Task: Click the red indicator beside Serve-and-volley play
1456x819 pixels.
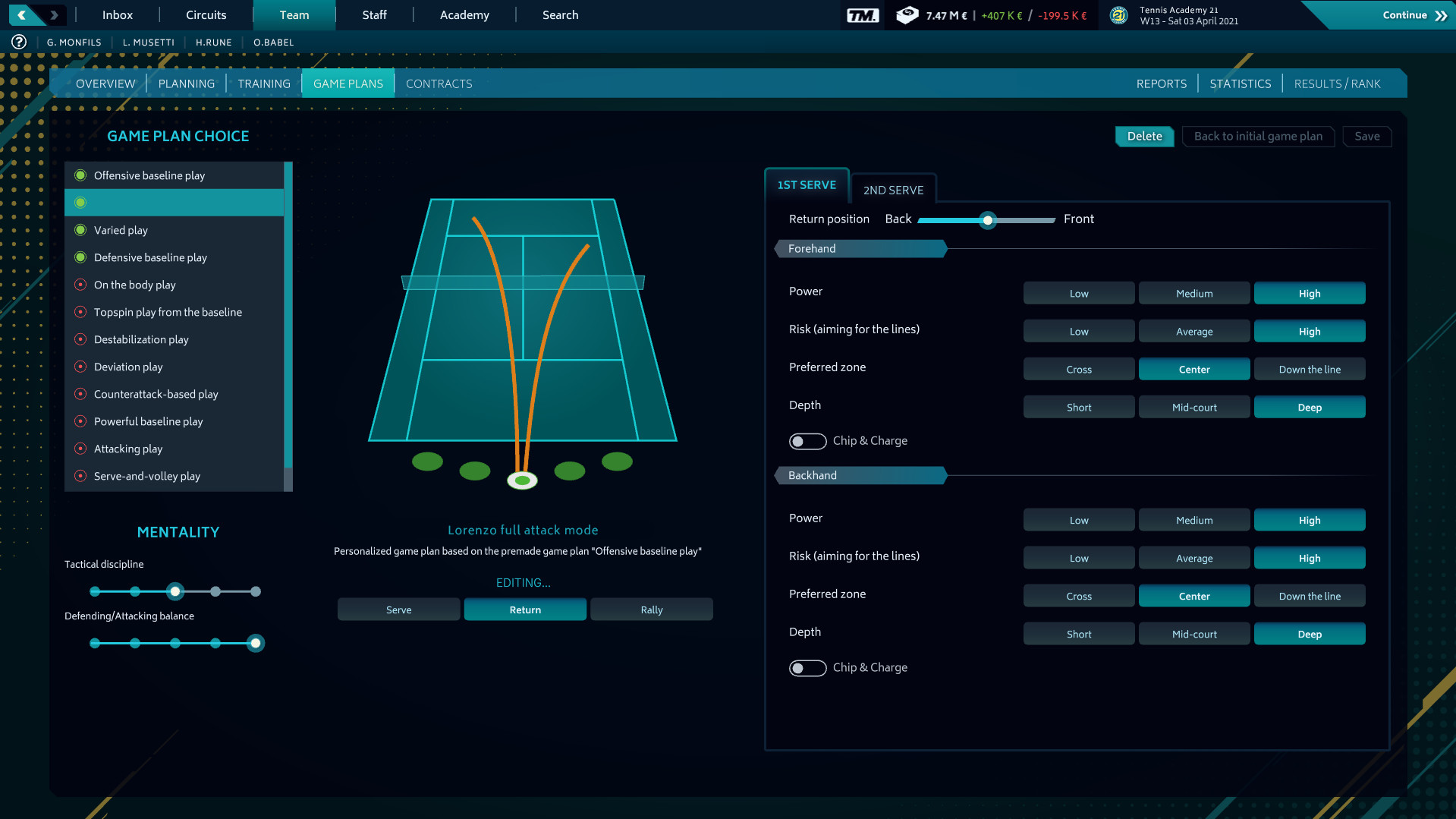Action: click(x=80, y=476)
